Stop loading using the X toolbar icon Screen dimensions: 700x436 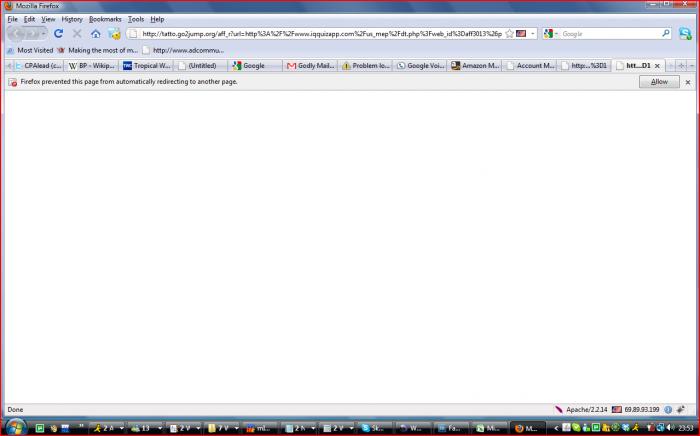coord(77,33)
